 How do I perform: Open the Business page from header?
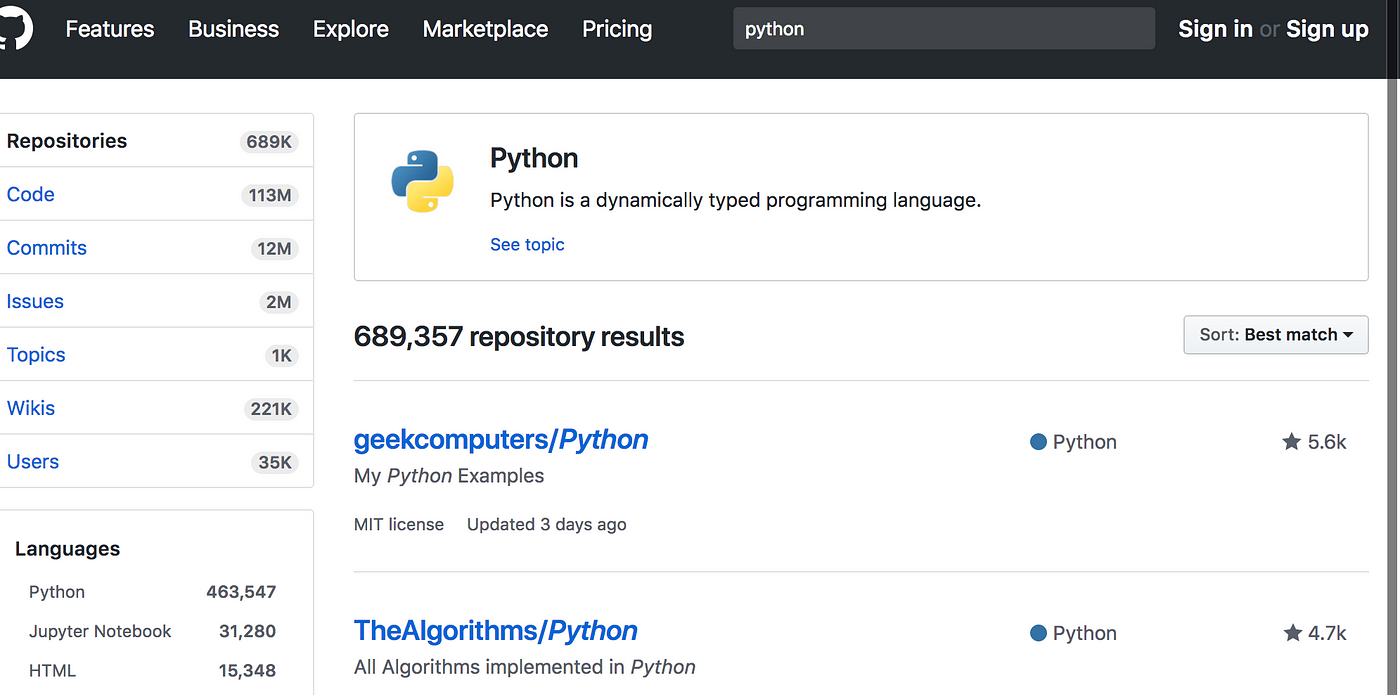[234, 29]
